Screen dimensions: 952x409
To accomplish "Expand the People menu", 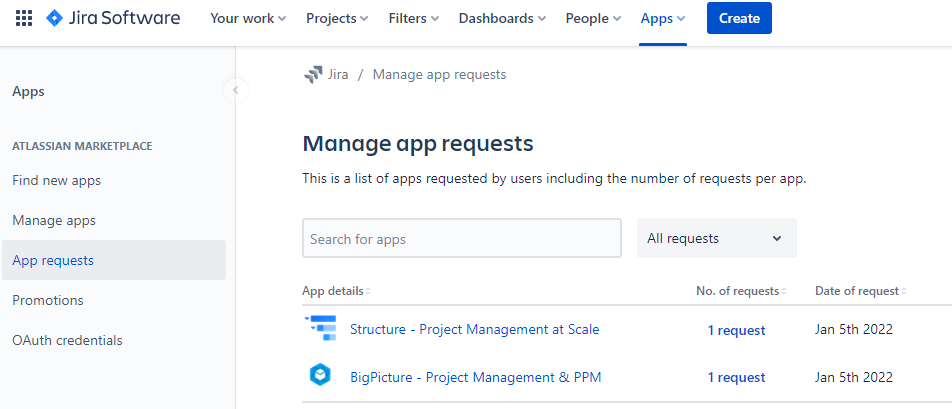I will (x=593, y=18).
